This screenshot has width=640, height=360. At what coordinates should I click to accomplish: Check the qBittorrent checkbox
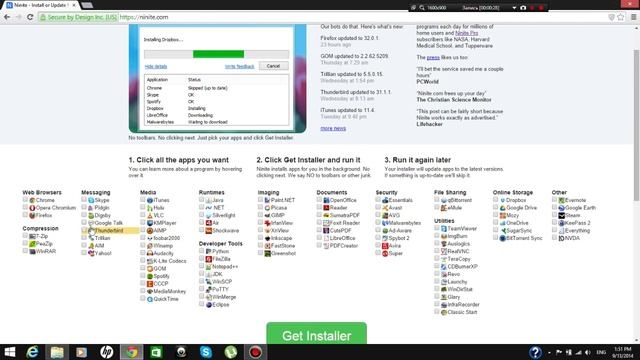[437, 200]
